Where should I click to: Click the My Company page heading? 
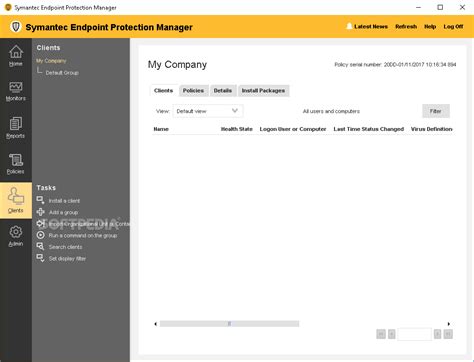pos(177,65)
